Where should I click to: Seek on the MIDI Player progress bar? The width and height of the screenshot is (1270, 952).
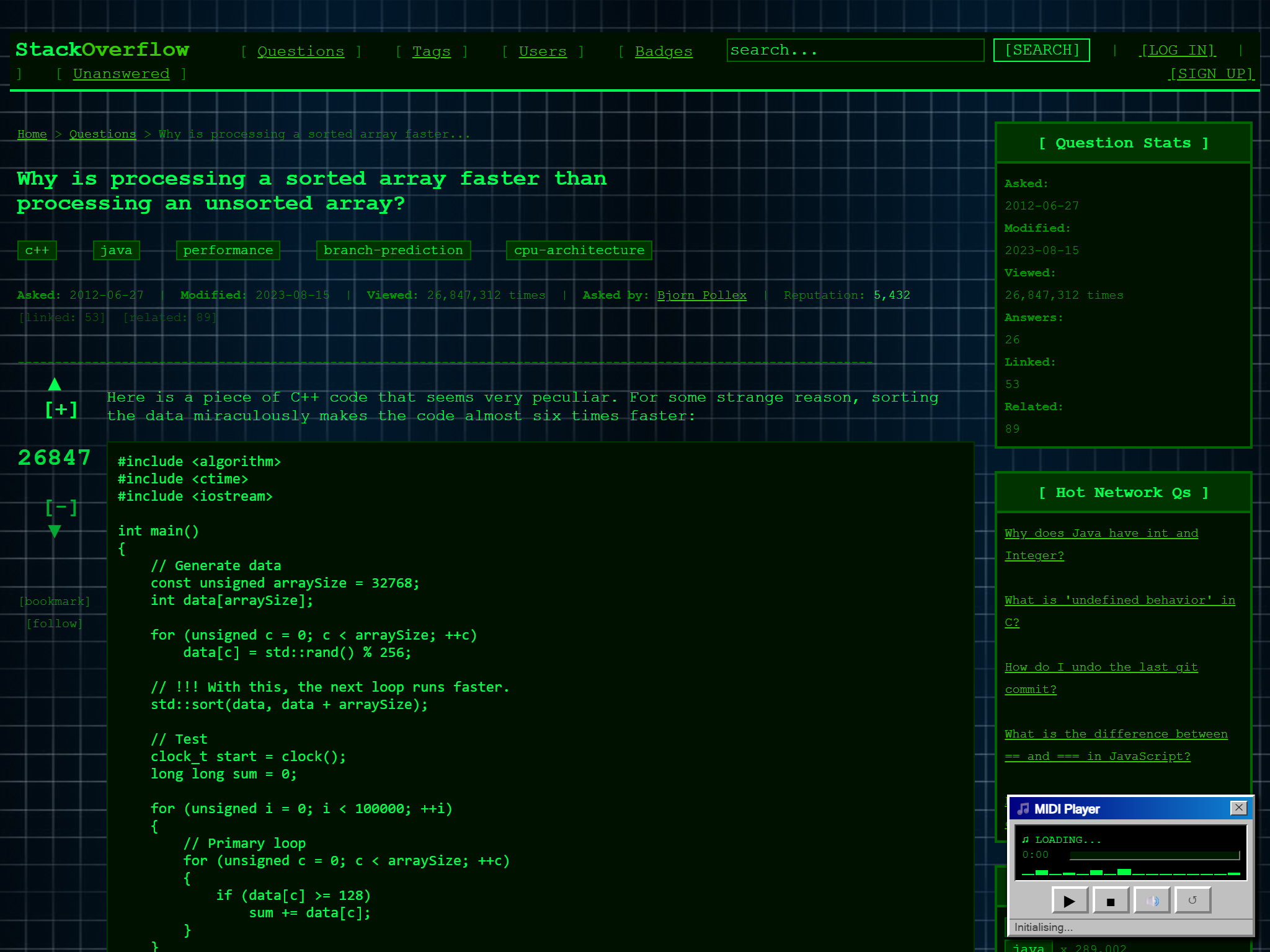tap(1154, 855)
